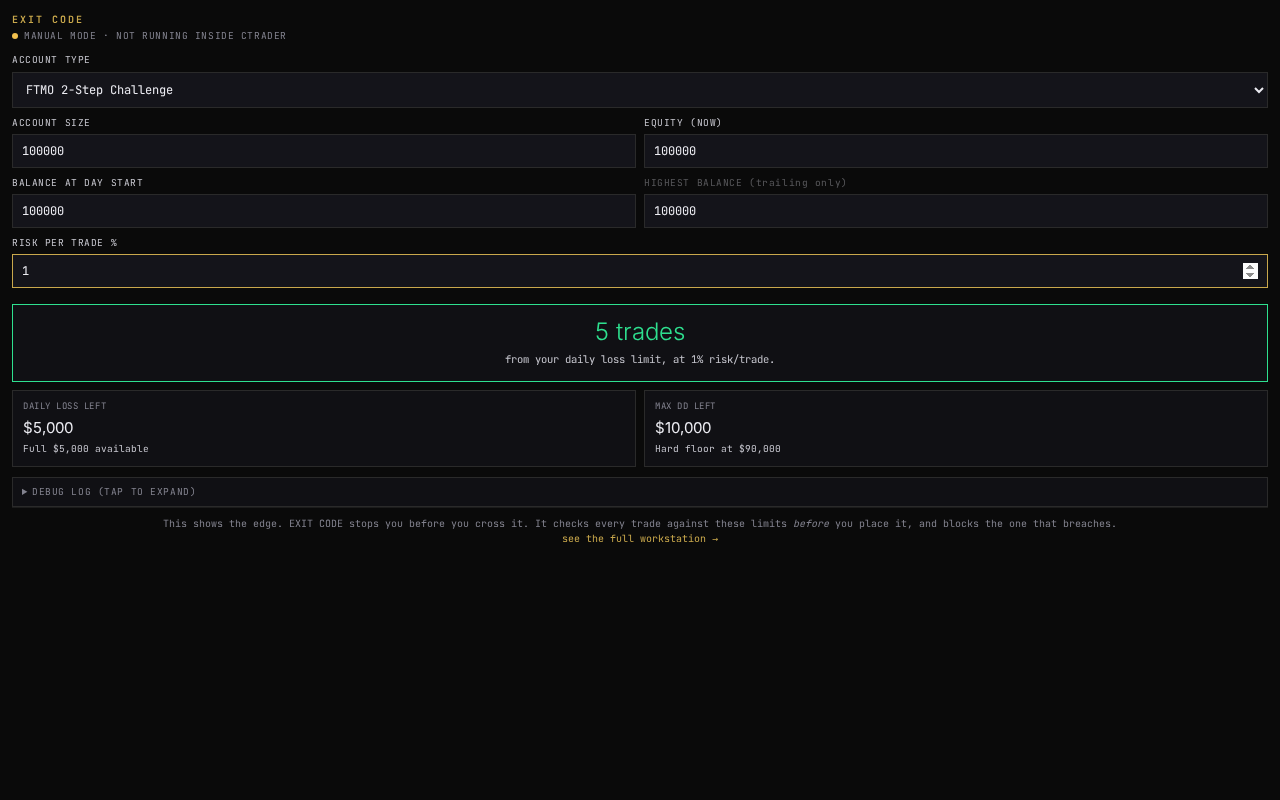Screen dimensions: 1280x800
Task: Click the 'This shows the edge' footer sentence
Action: 640,523
